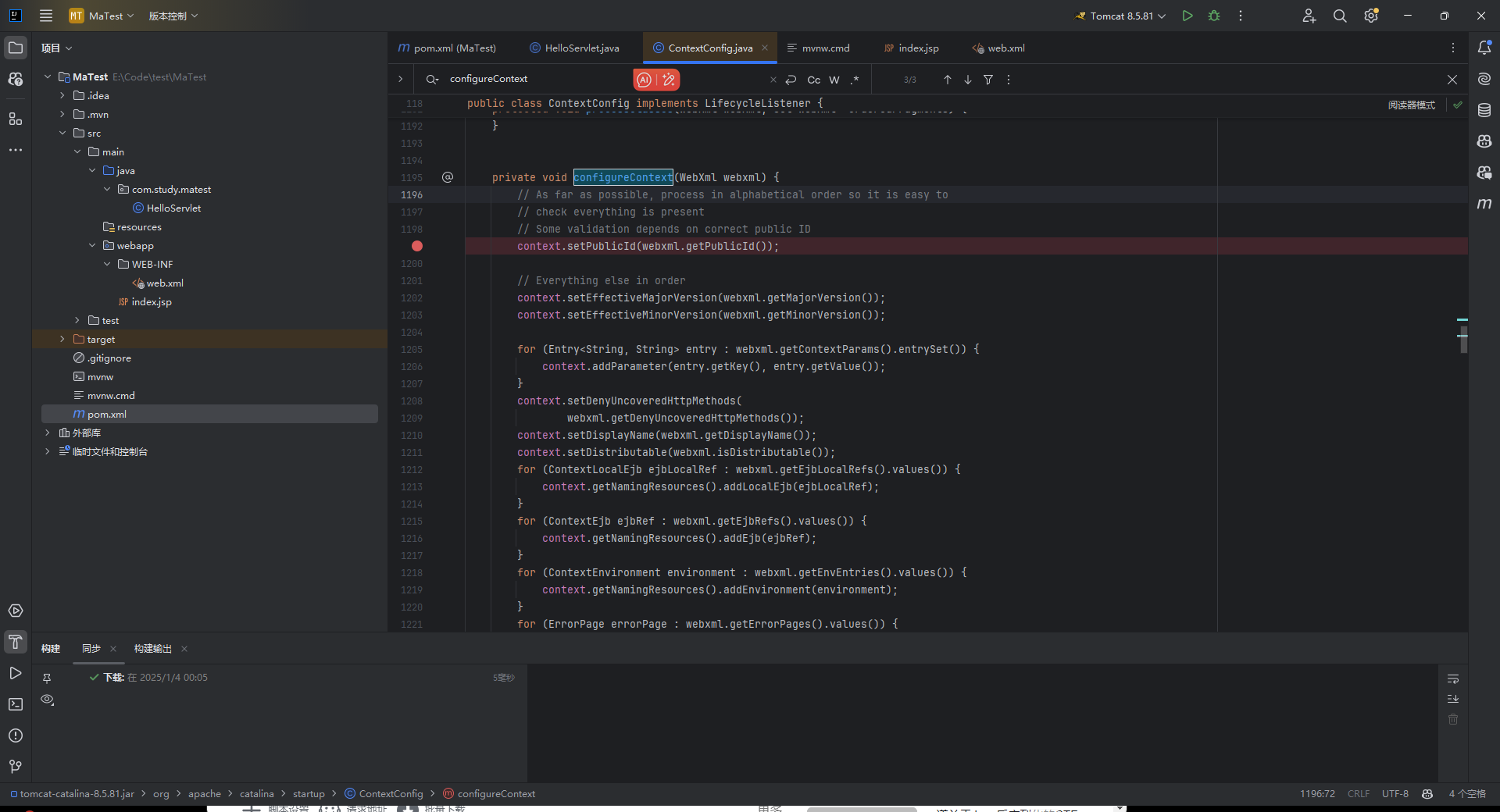Insert new line in search field
The image size is (1500, 812).
(791, 80)
